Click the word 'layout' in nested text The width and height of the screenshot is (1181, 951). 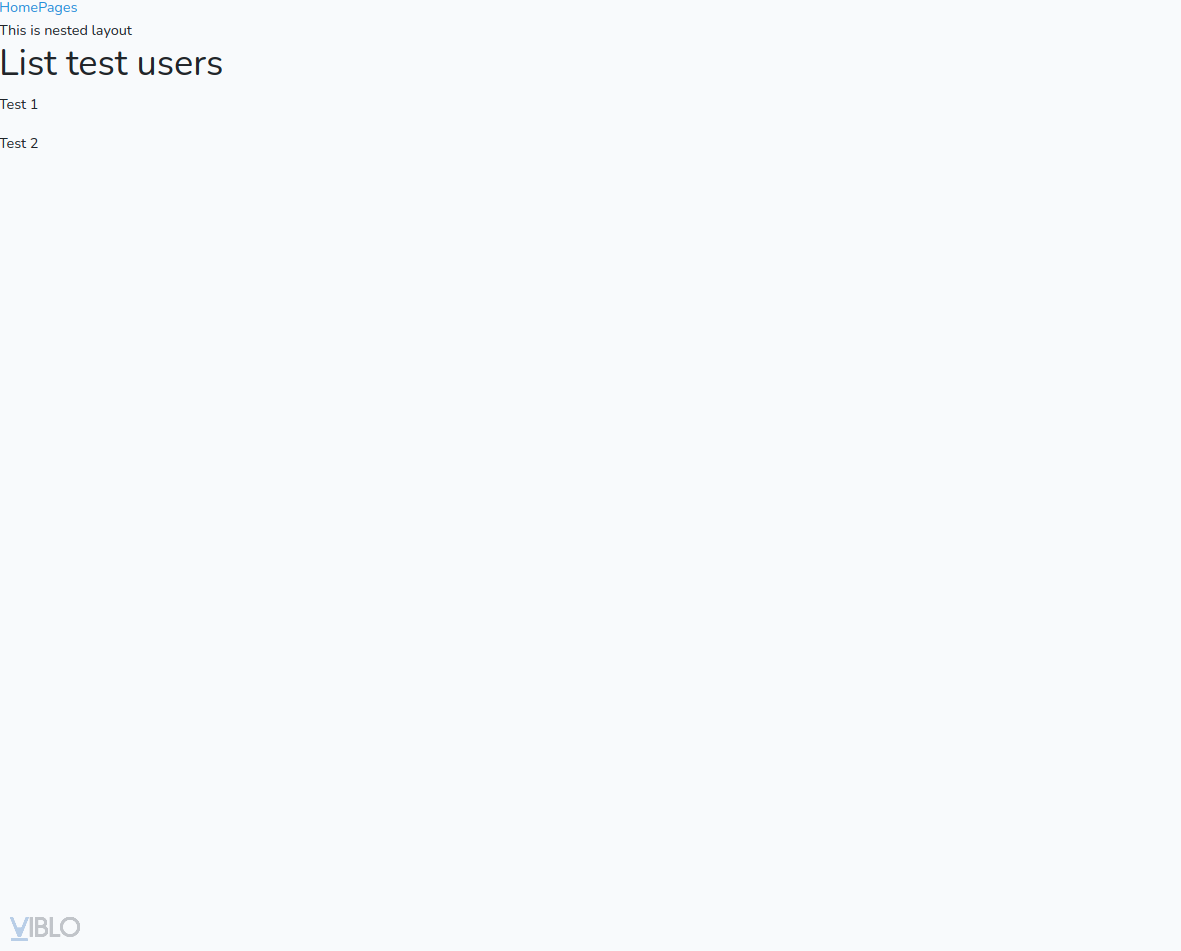(x=112, y=30)
